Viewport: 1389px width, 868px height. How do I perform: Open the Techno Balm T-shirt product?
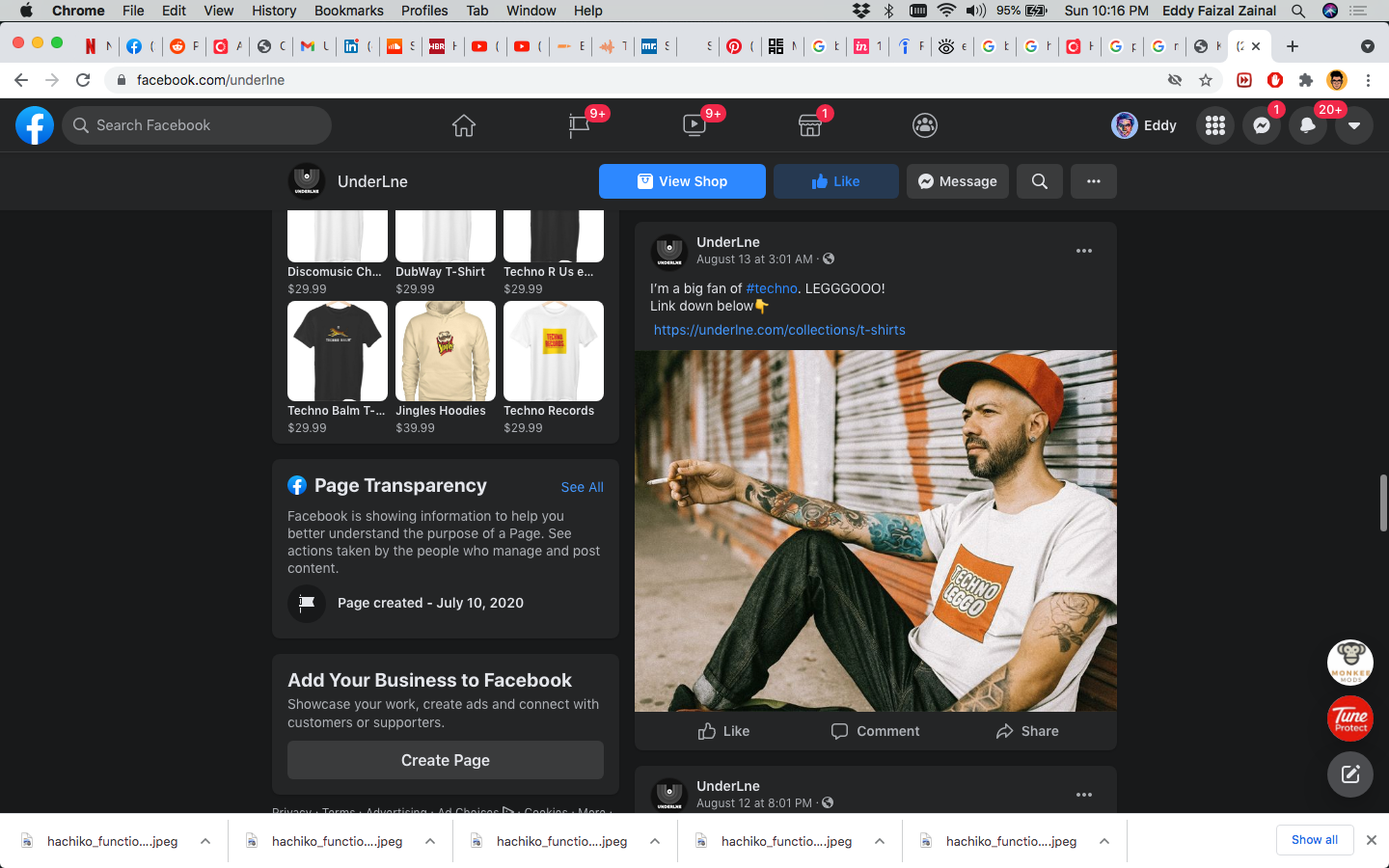[338, 351]
